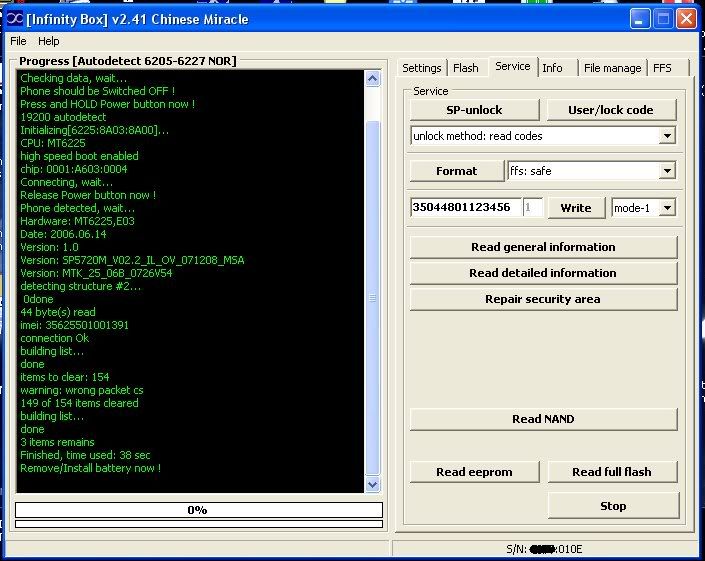Click log line 'items to clear: 154'
The width and height of the screenshot is (705, 561).
(x=65, y=377)
